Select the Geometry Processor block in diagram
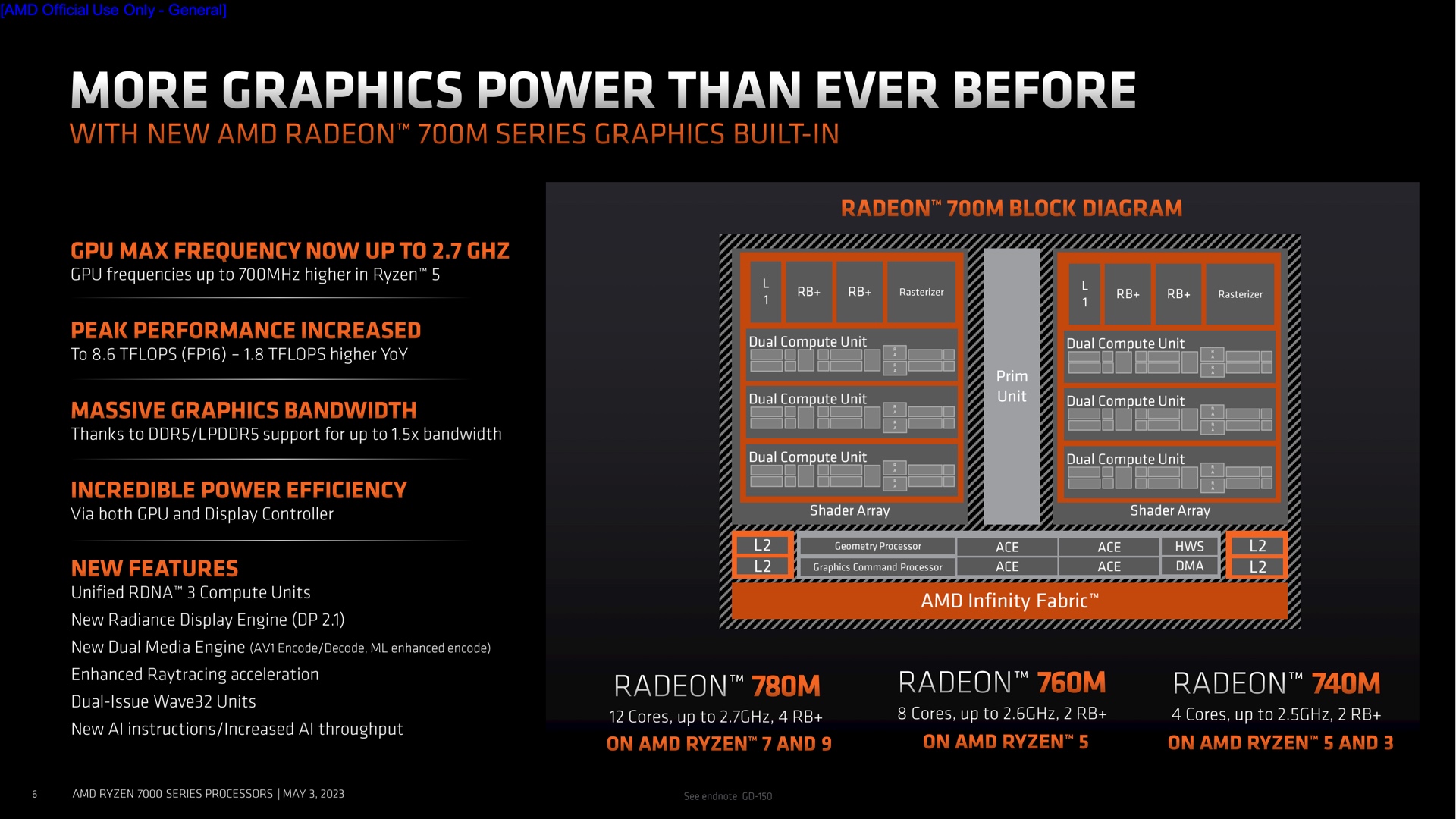The height and width of the screenshot is (819, 1456). [x=879, y=547]
